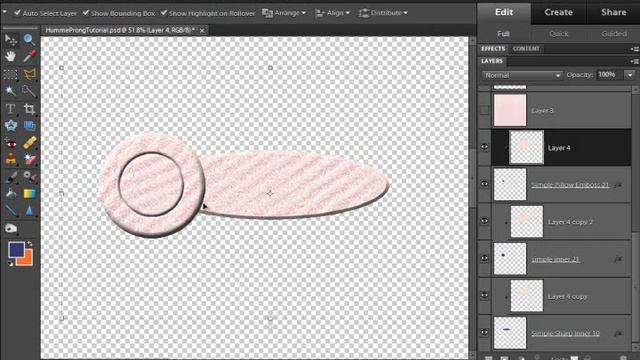Hide Layer 4 using eye icon
This screenshot has height=360, width=640.
(x=484, y=147)
